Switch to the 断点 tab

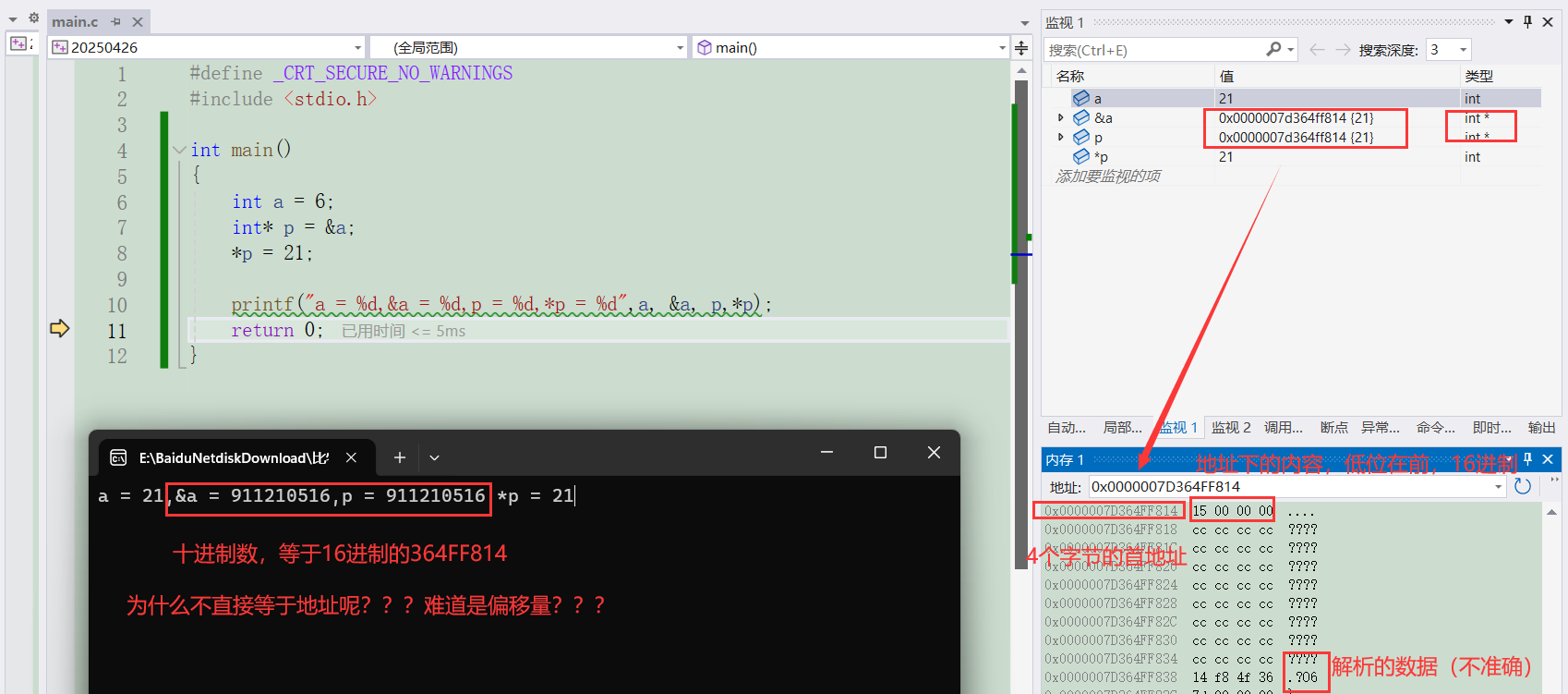click(x=1333, y=427)
